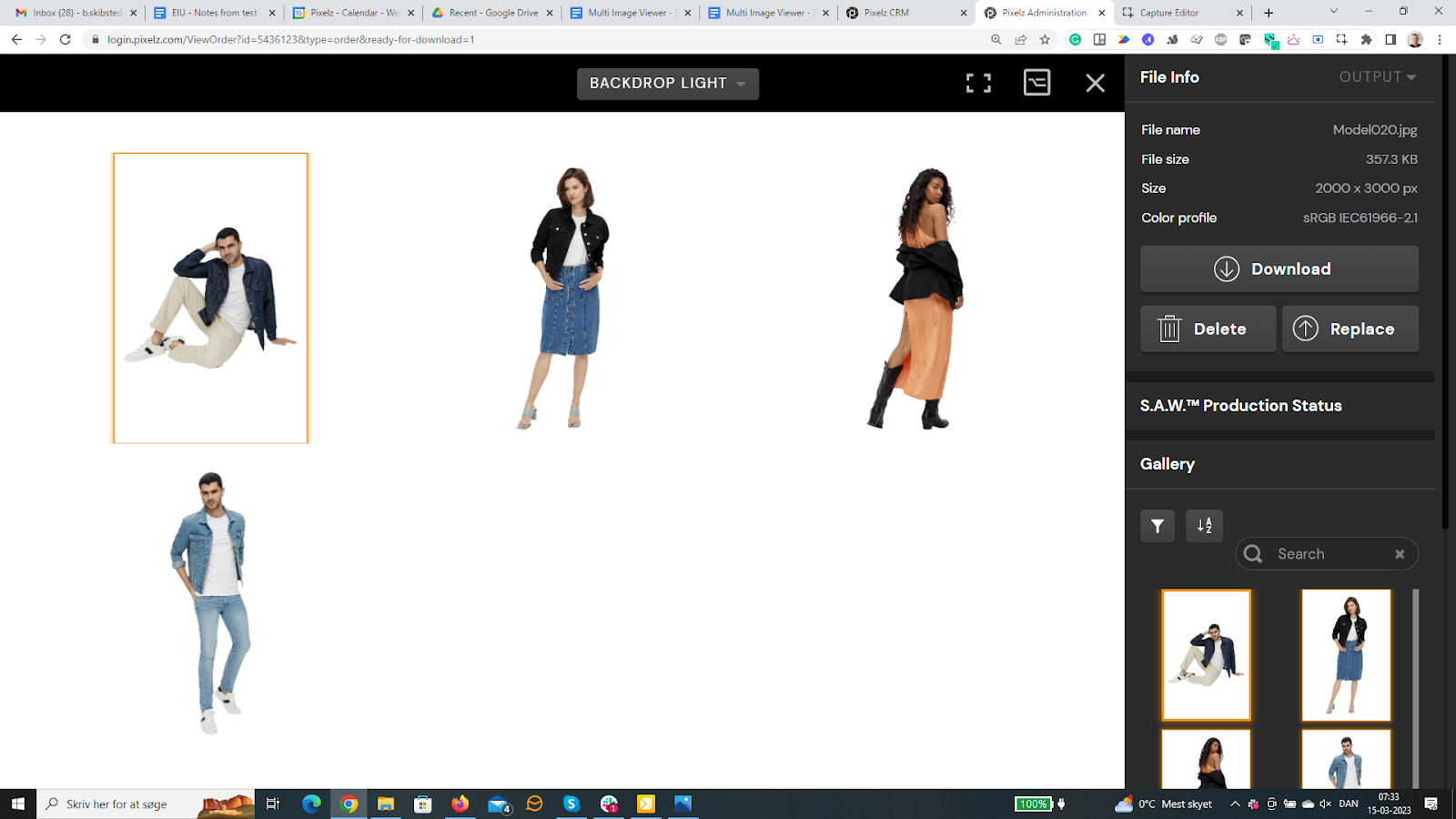Screen dimensions: 1456x819
Task: Open the browser zoom magnifier icon
Action: coord(996,40)
